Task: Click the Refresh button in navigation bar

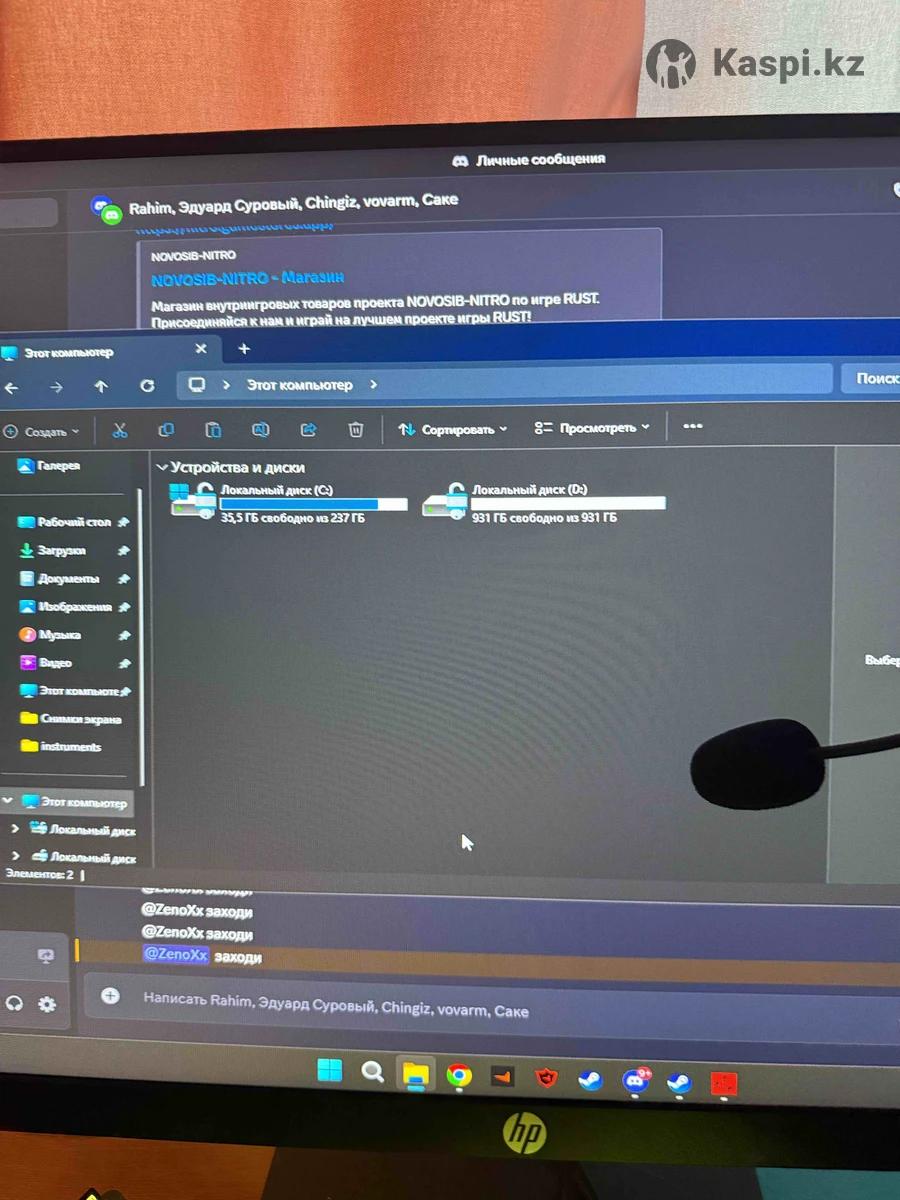Action: [x=147, y=386]
